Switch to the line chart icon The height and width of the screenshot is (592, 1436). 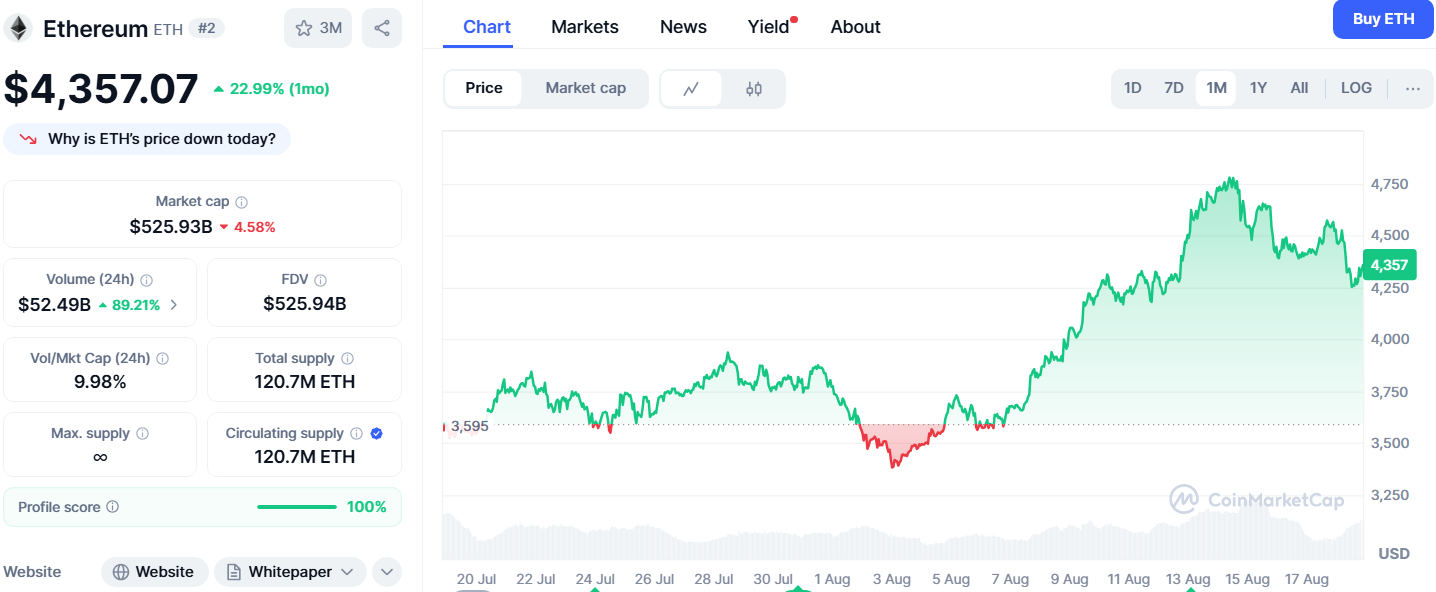[x=691, y=89]
